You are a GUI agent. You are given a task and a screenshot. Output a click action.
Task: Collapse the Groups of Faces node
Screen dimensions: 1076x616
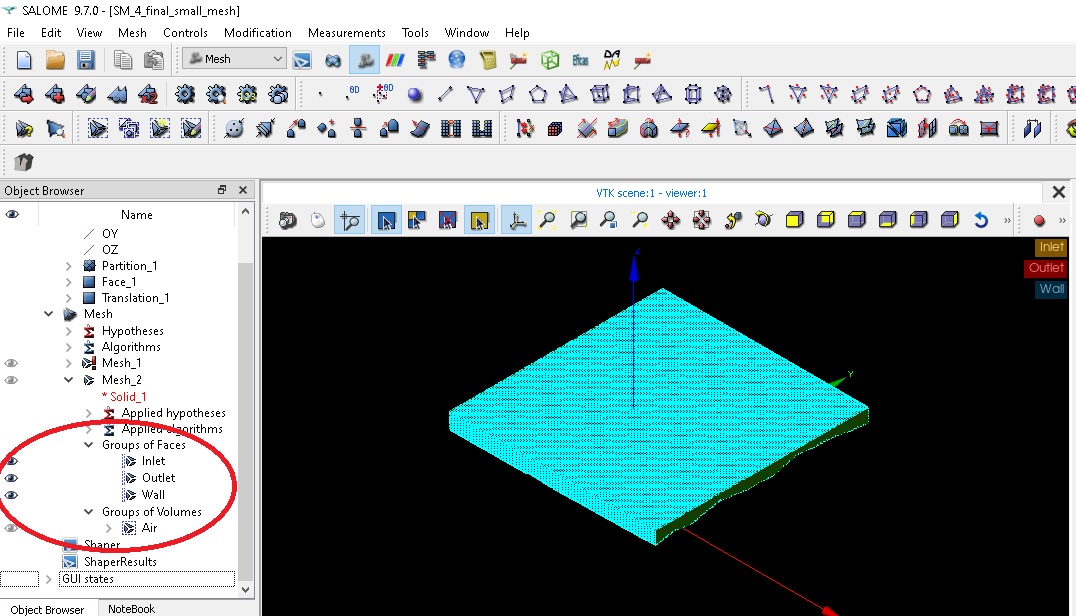click(89, 445)
